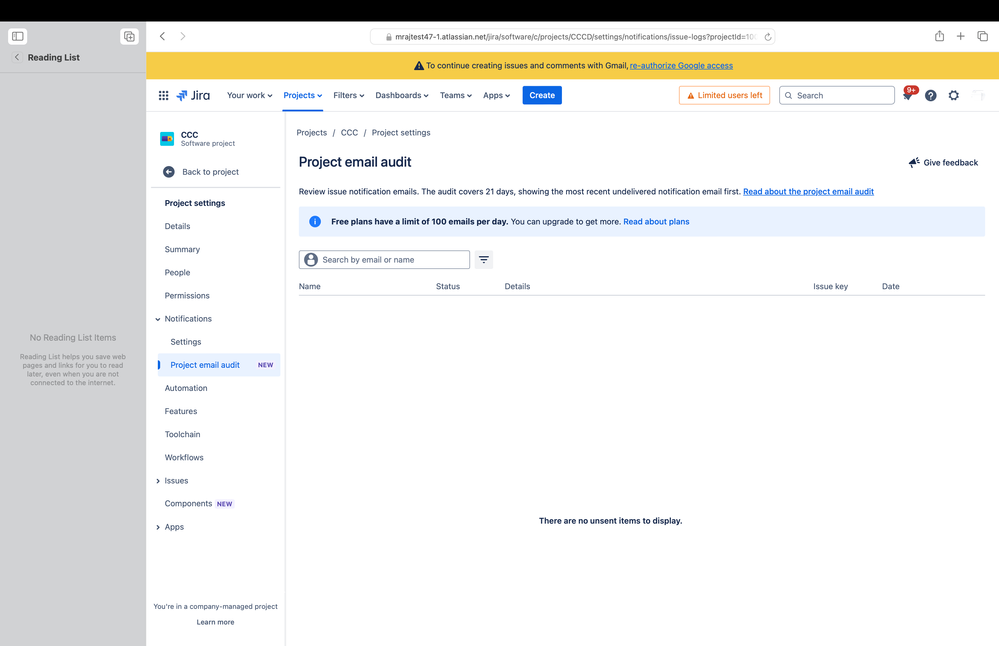Image resolution: width=999 pixels, height=646 pixels.
Task: Open the filter icon next to search
Action: click(484, 259)
